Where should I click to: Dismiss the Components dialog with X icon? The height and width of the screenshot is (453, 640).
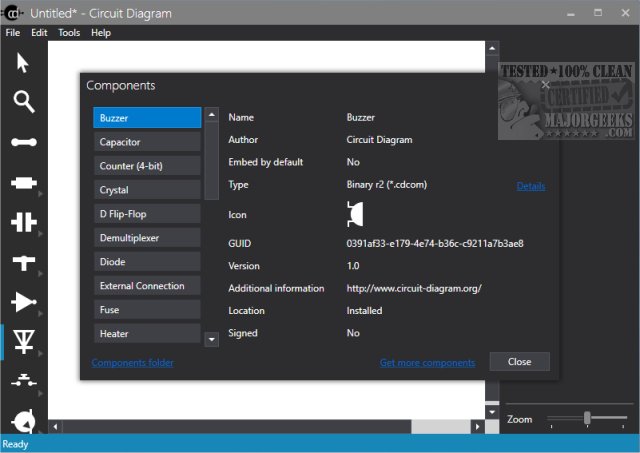pos(545,85)
